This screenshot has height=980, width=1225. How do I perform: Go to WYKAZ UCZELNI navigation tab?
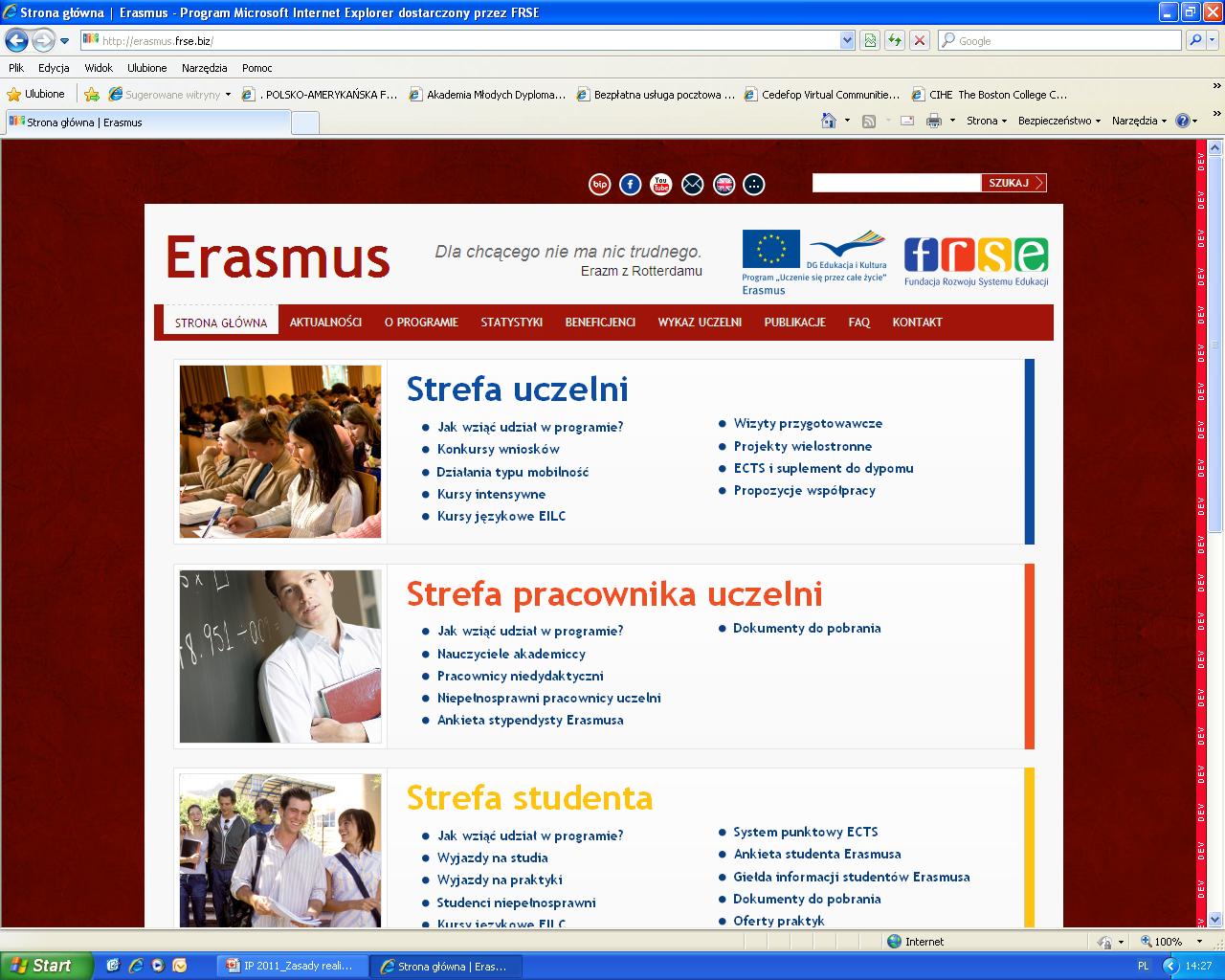point(700,323)
